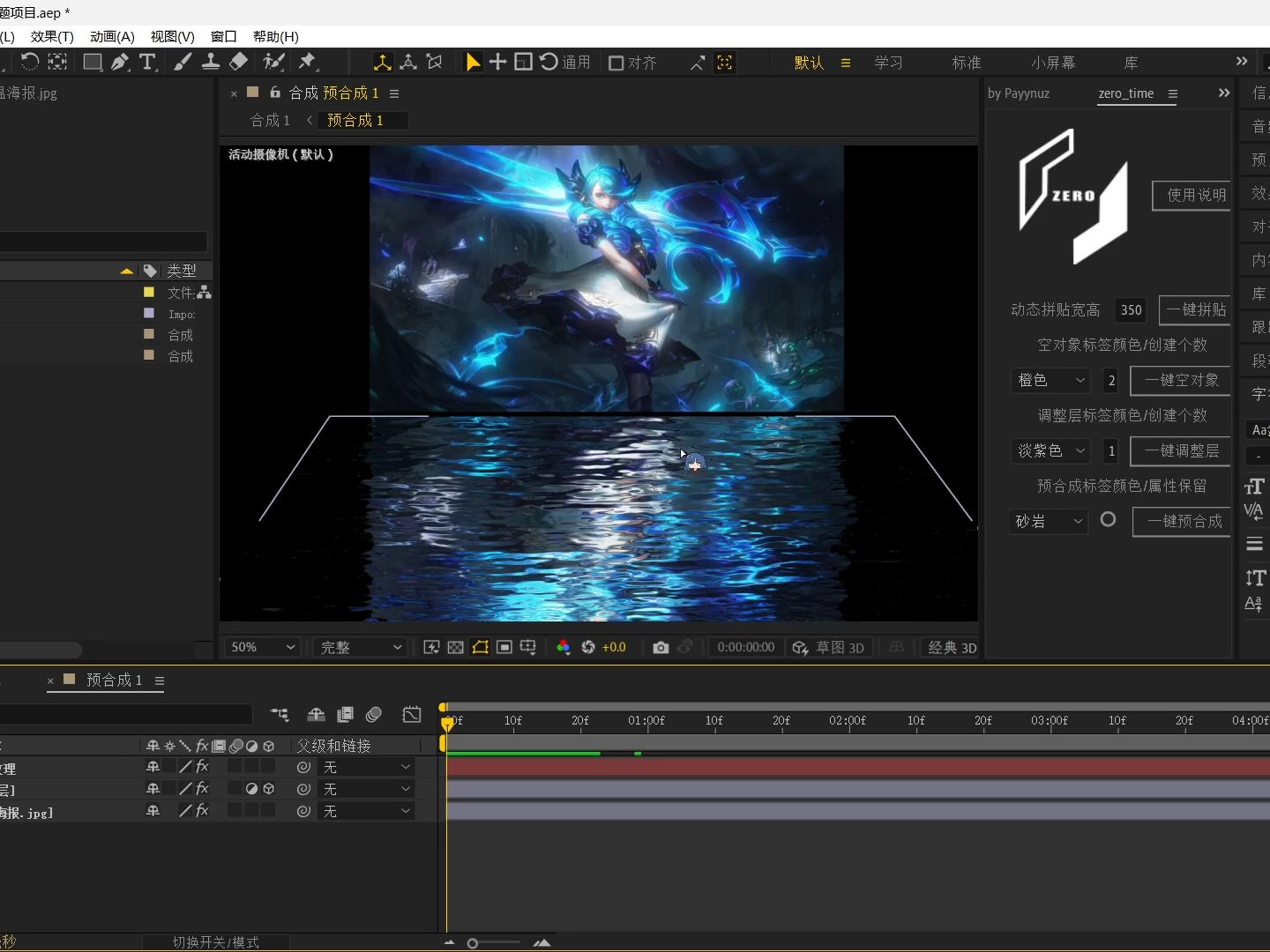Image resolution: width=1270 pixels, height=952 pixels.
Task: Switch to the zero_time panel tab
Action: point(1126,93)
